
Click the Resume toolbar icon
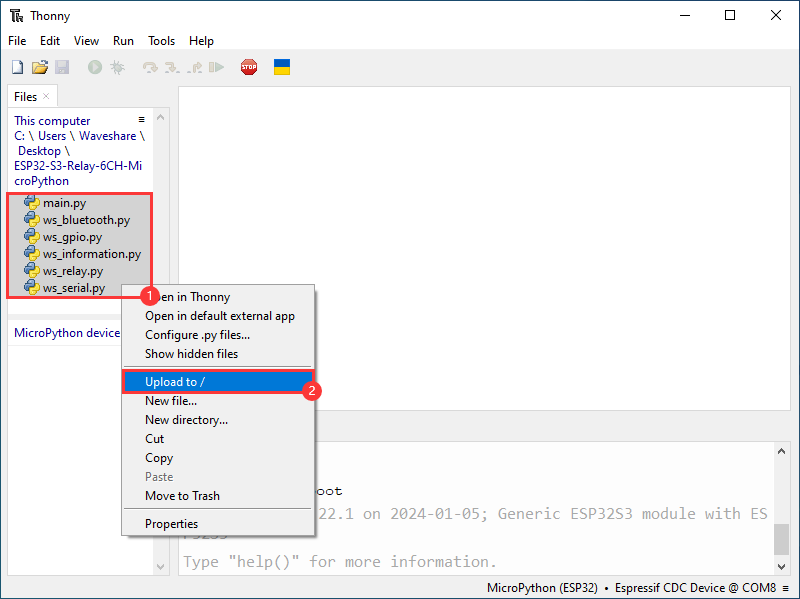coord(216,67)
